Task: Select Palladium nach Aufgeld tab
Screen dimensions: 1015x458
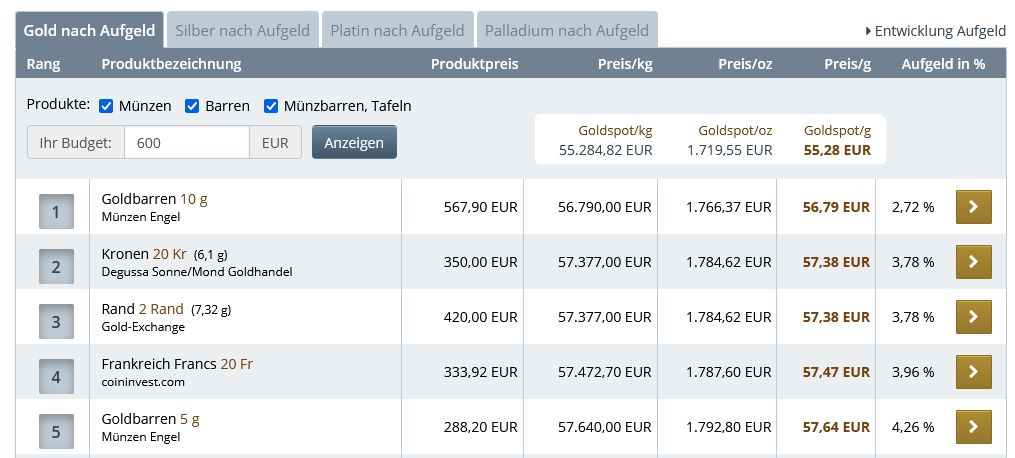Action: pyautogui.click(x=567, y=31)
